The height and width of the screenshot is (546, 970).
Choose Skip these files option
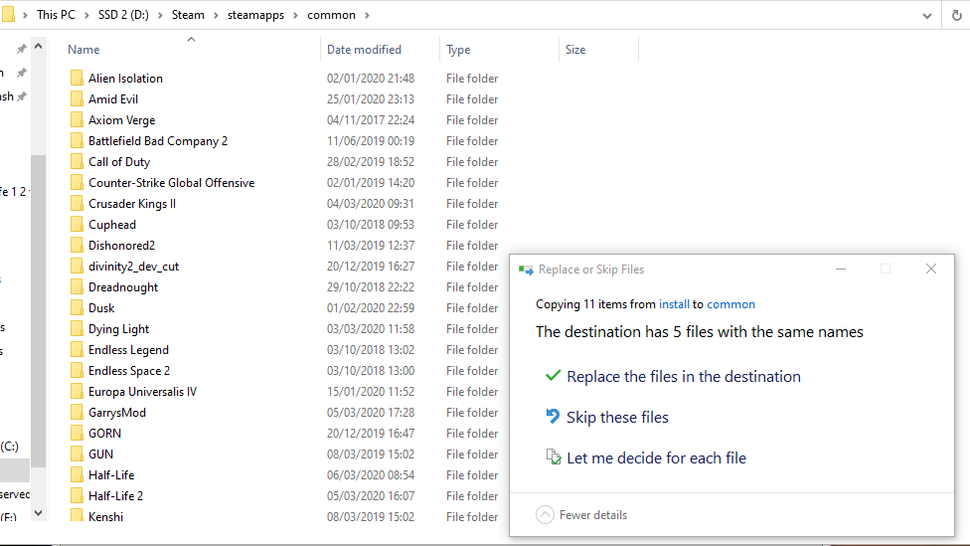point(617,418)
